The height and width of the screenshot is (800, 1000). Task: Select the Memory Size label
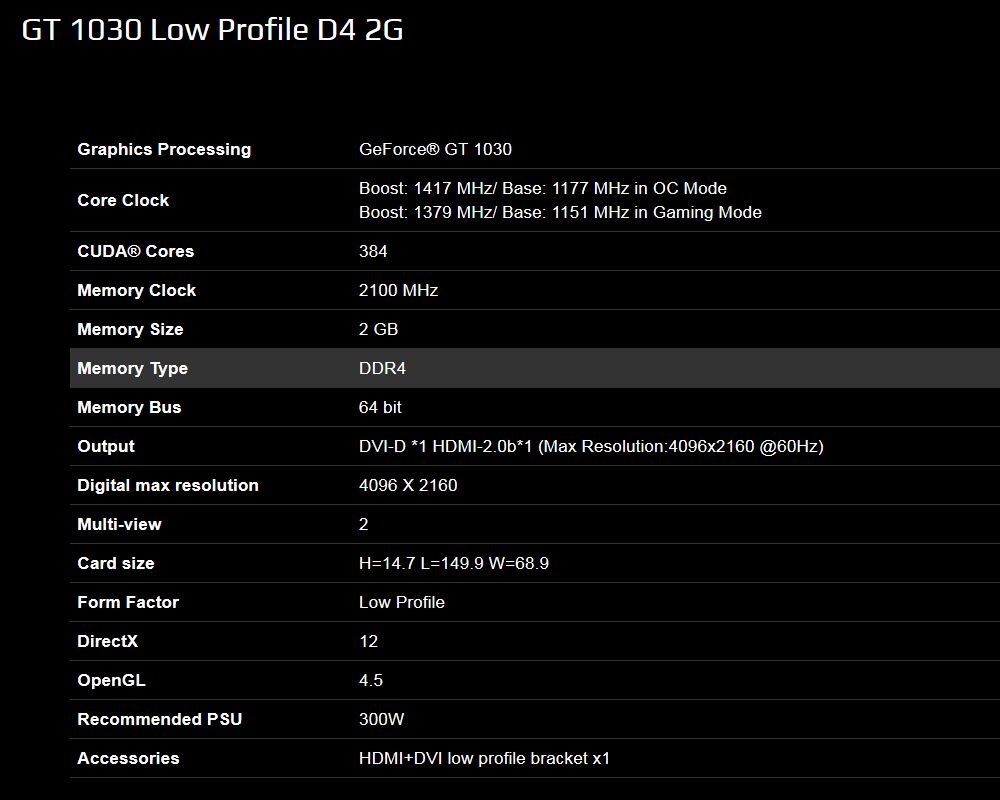[130, 329]
